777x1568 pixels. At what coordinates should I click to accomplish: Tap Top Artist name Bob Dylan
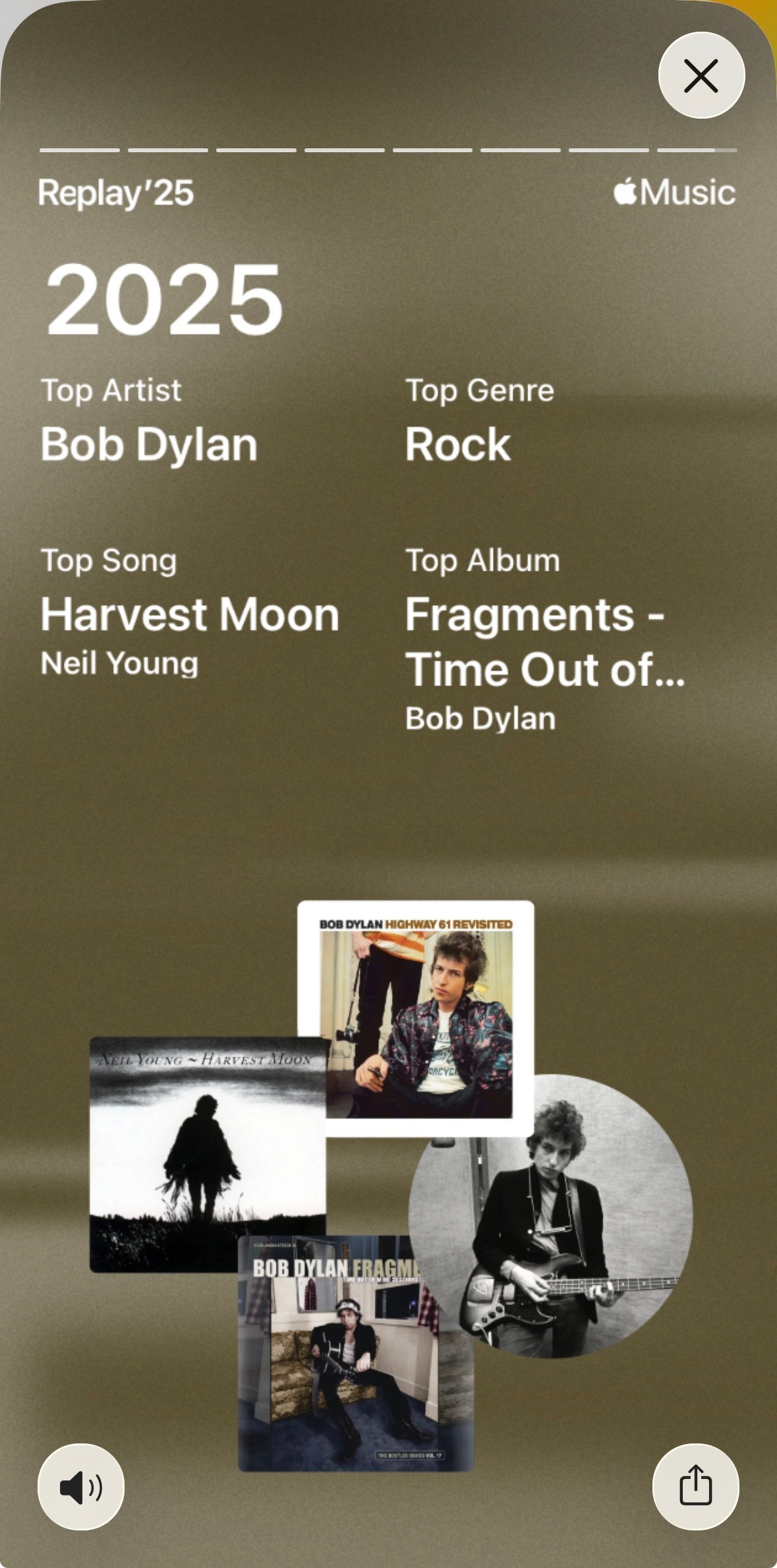pos(149,444)
